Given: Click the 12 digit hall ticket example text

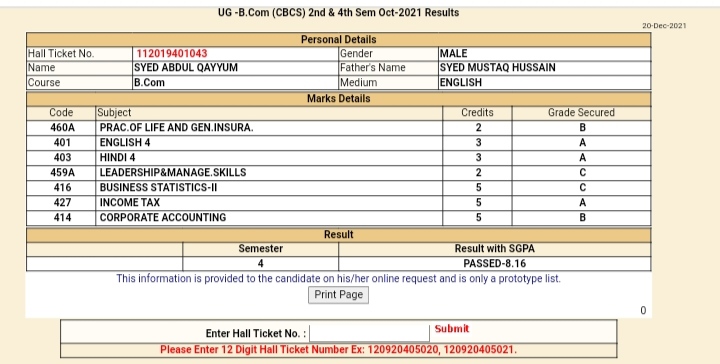Looking at the screenshot, I should [x=338, y=350].
